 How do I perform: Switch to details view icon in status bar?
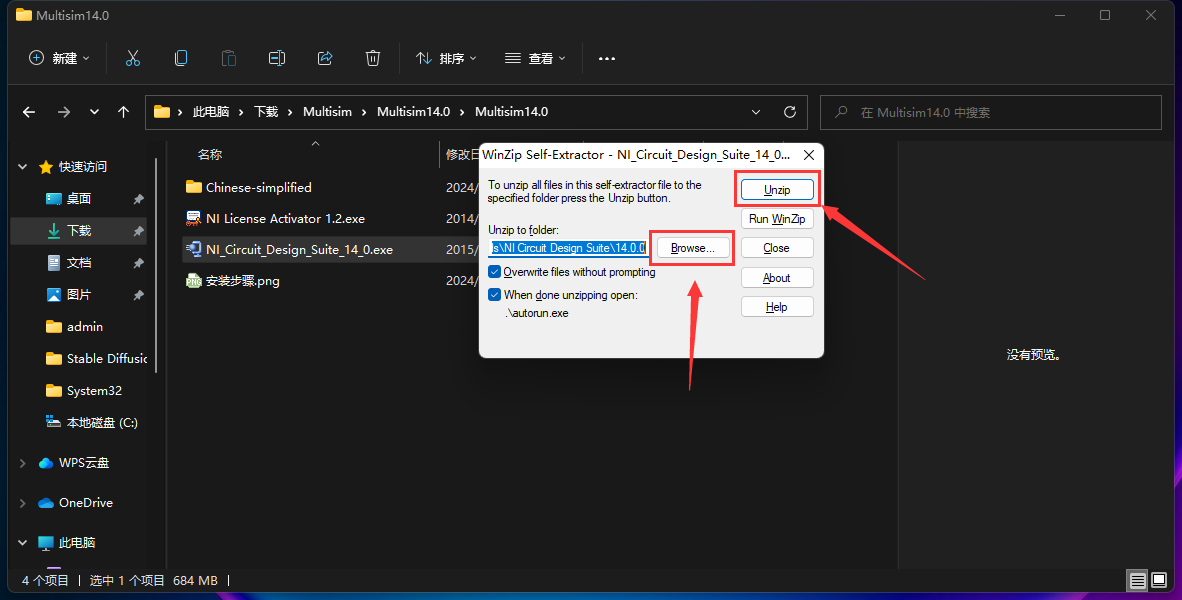click(x=1138, y=580)
